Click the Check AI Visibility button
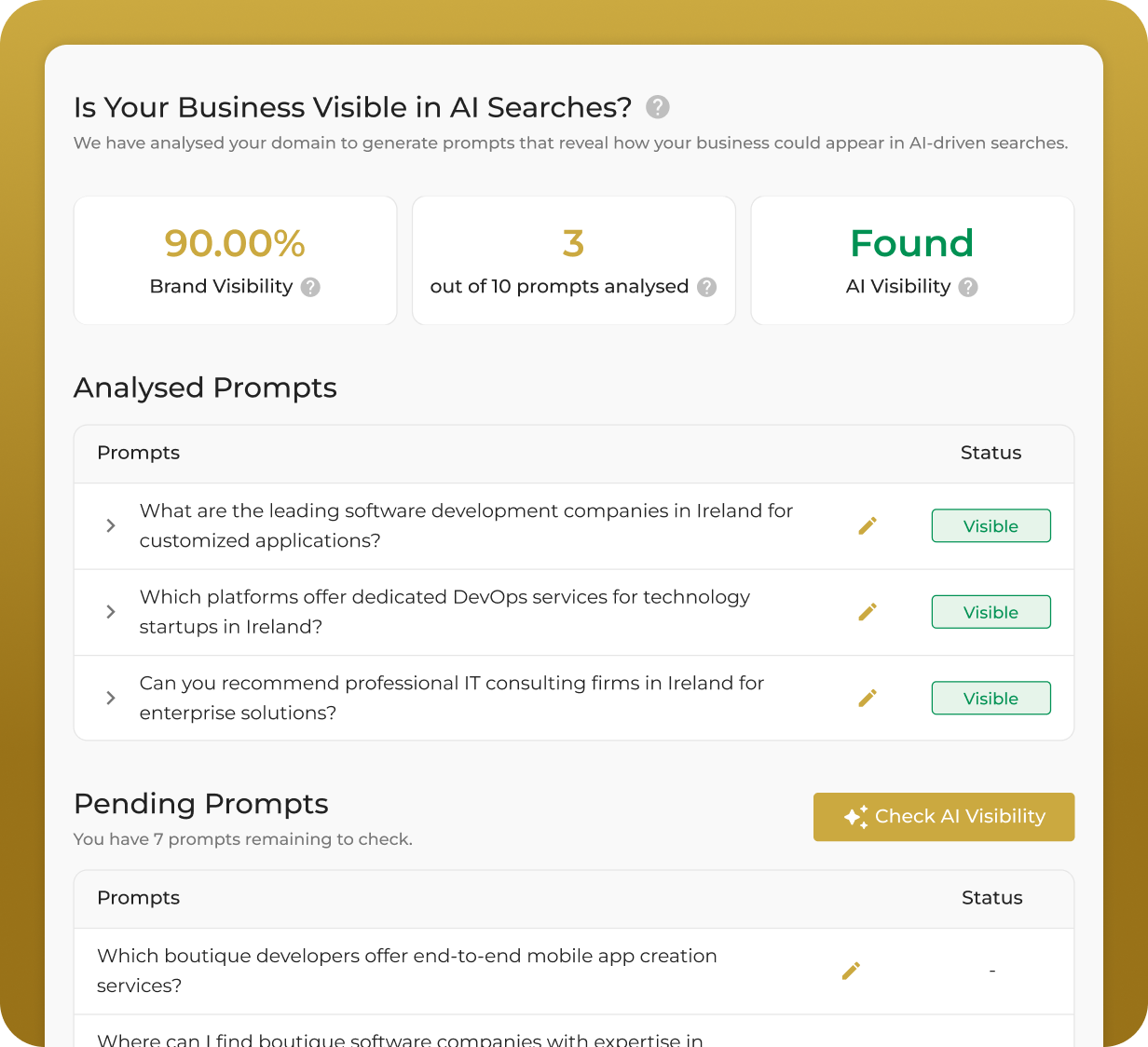This screenshot has height=1047, width=1148. click(943, 817)
